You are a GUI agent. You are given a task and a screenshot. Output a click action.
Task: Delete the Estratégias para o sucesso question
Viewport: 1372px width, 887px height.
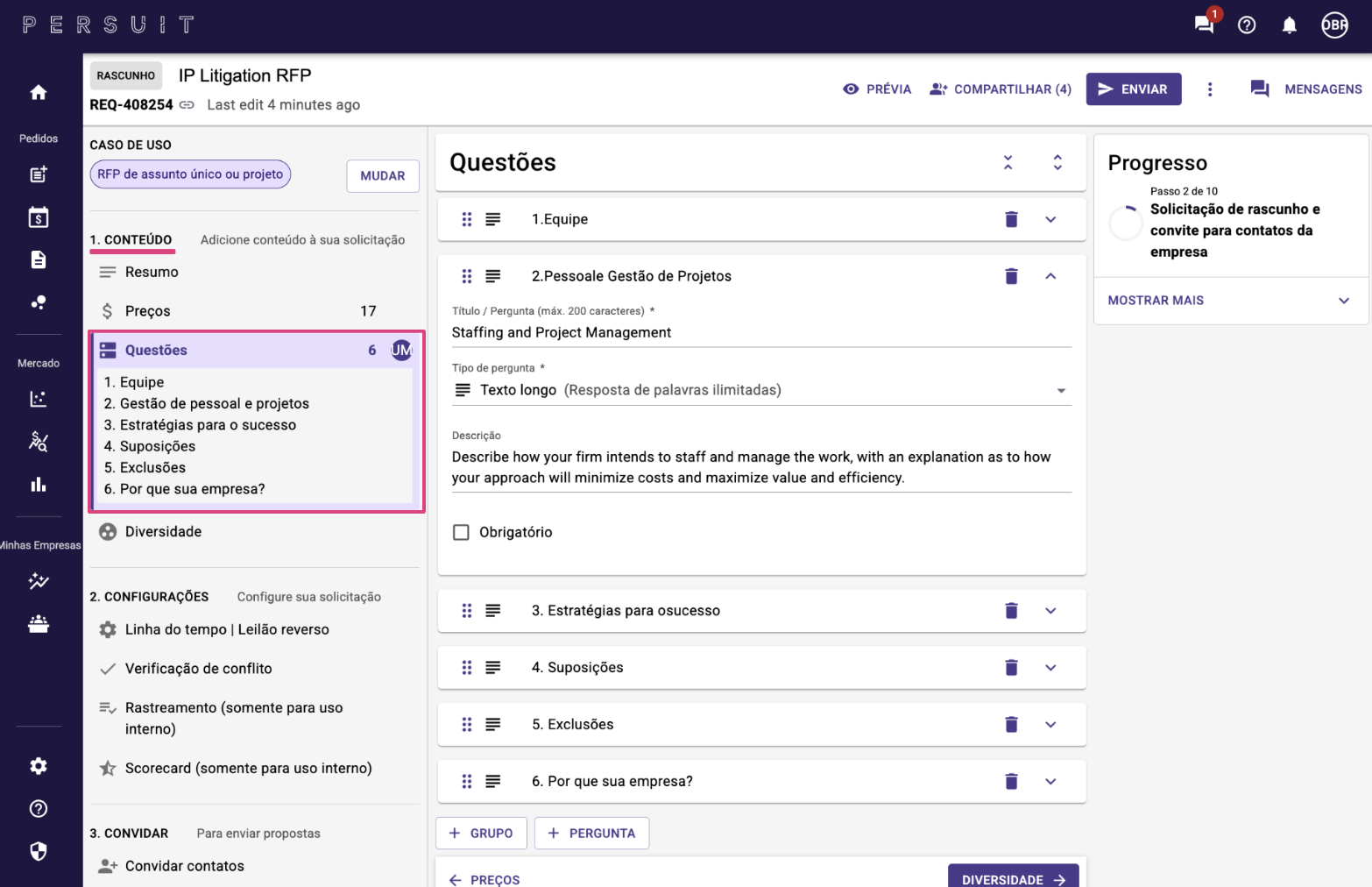pos(1011,611)
